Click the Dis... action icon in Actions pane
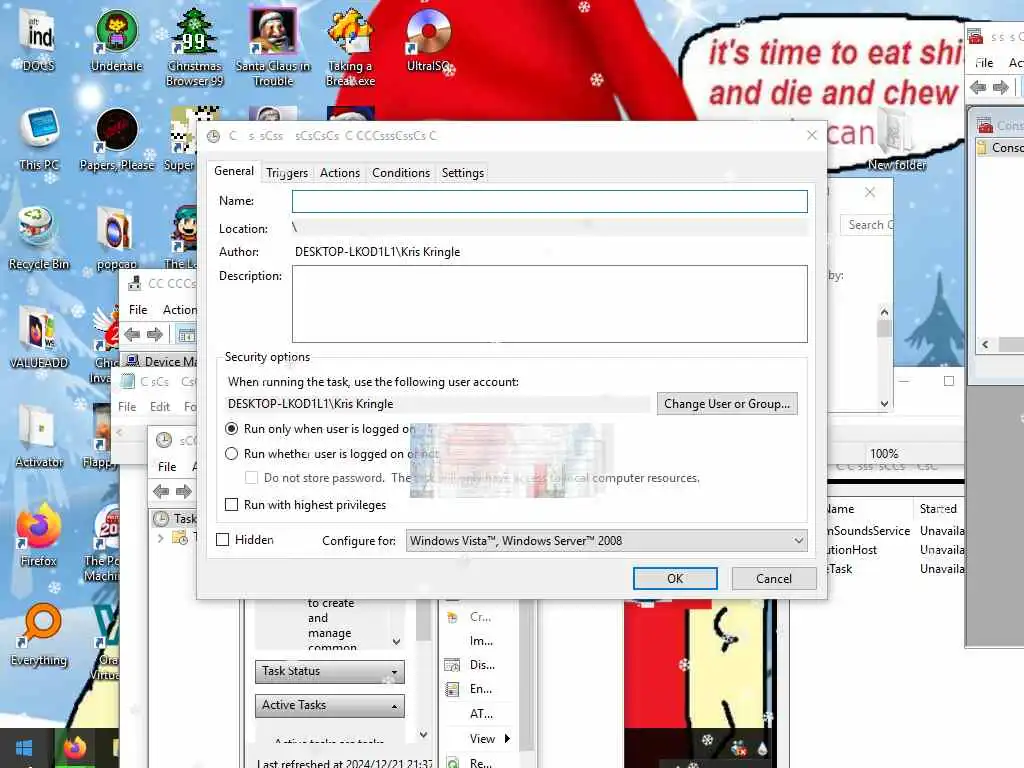This screenshot has height=768, width=1024. 452,665
